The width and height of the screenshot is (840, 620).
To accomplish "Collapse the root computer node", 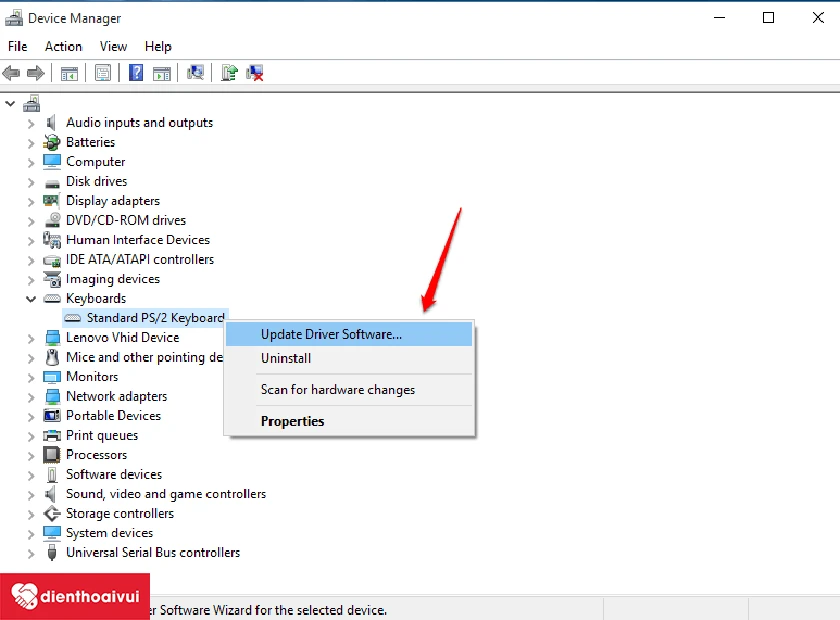I will [x=10, y=103].
